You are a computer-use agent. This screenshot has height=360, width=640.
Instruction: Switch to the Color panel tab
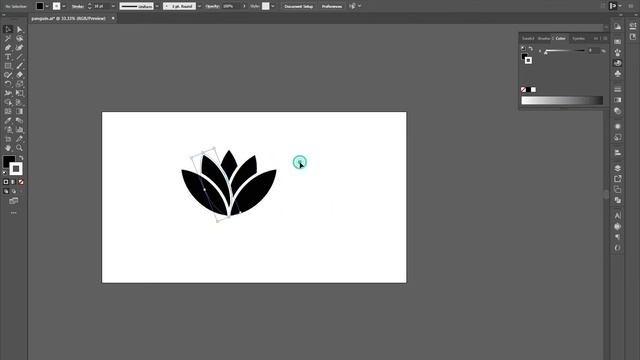tap(560, 38)
